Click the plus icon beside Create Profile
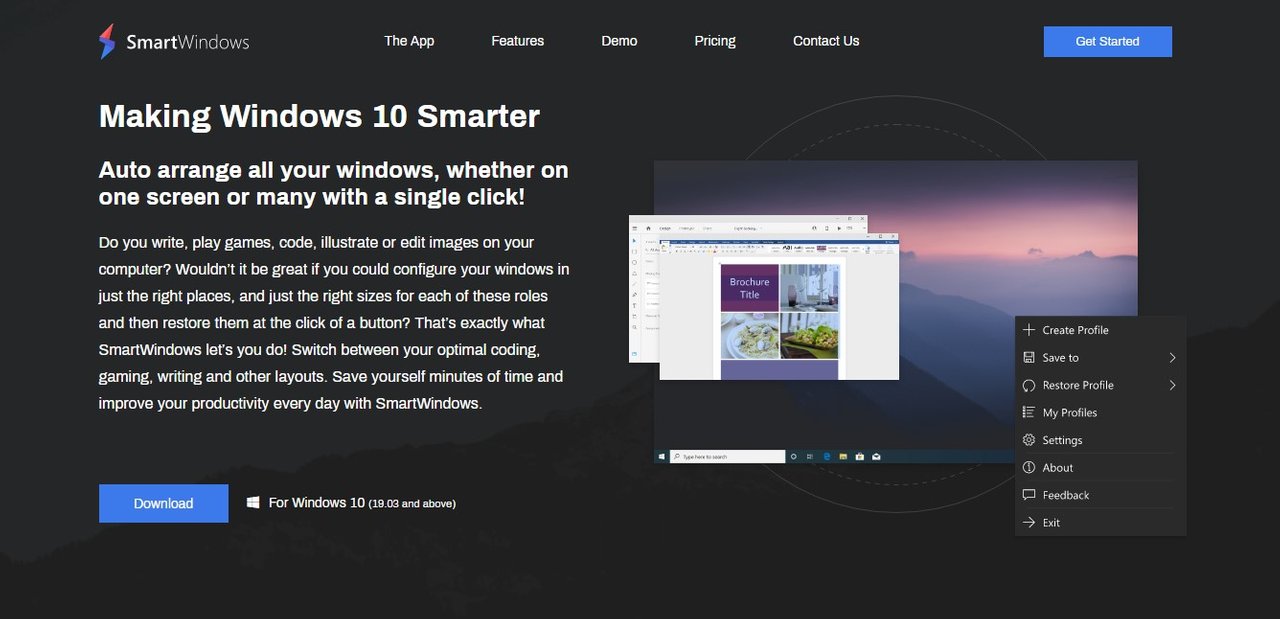 1029,330
